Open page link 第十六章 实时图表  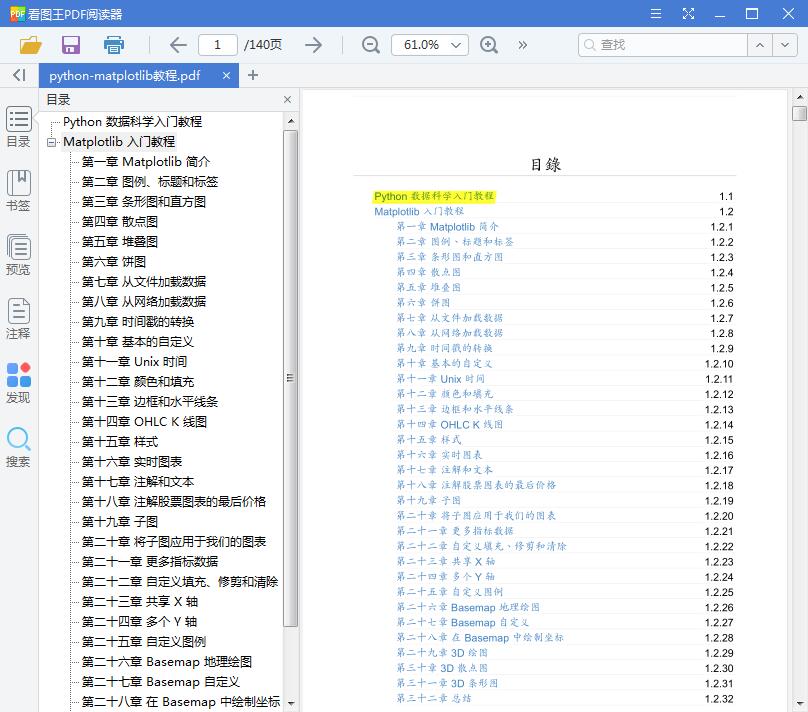pyautogui.click(x=440, y=455)
